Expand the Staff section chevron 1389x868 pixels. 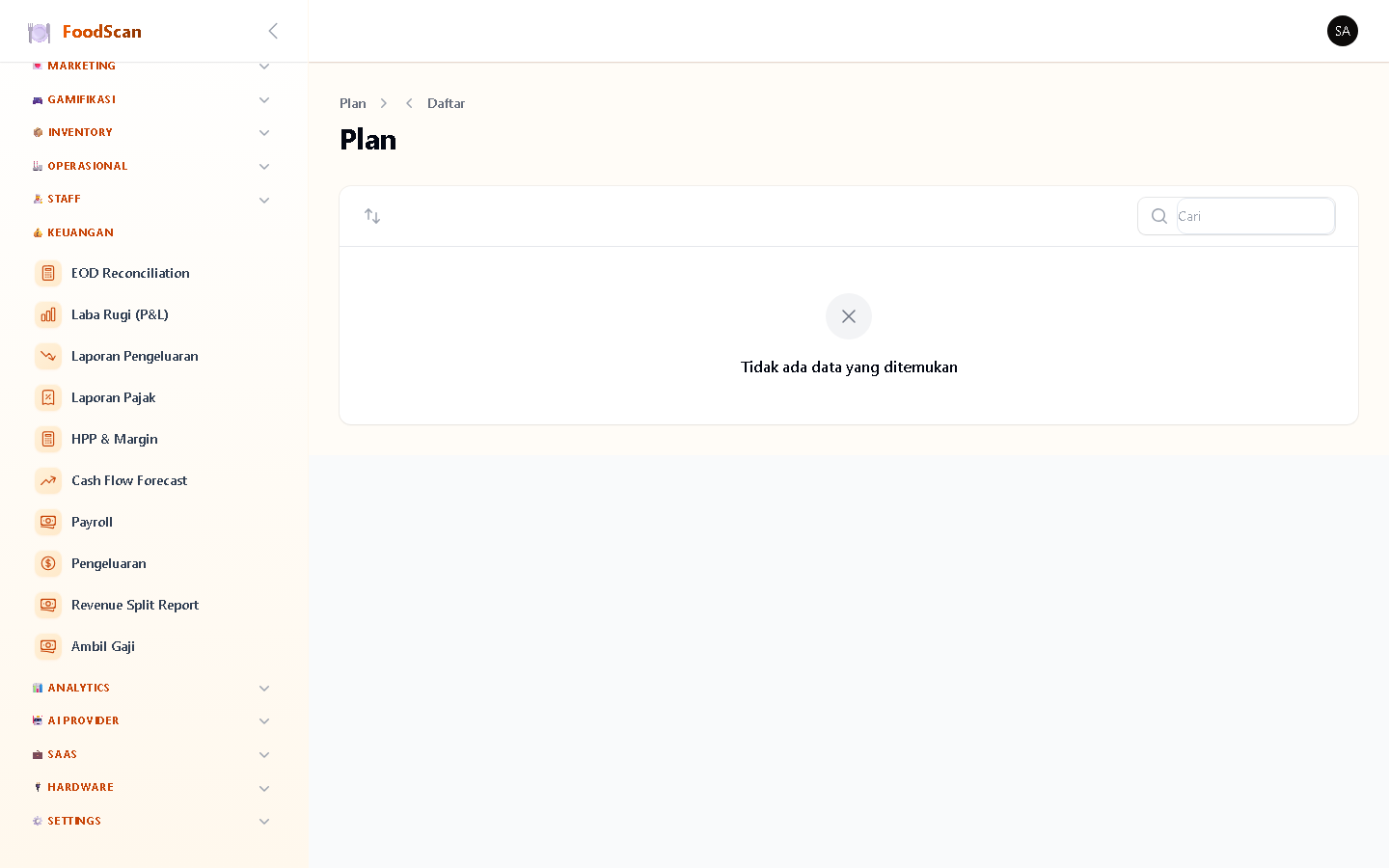[264, 201]
